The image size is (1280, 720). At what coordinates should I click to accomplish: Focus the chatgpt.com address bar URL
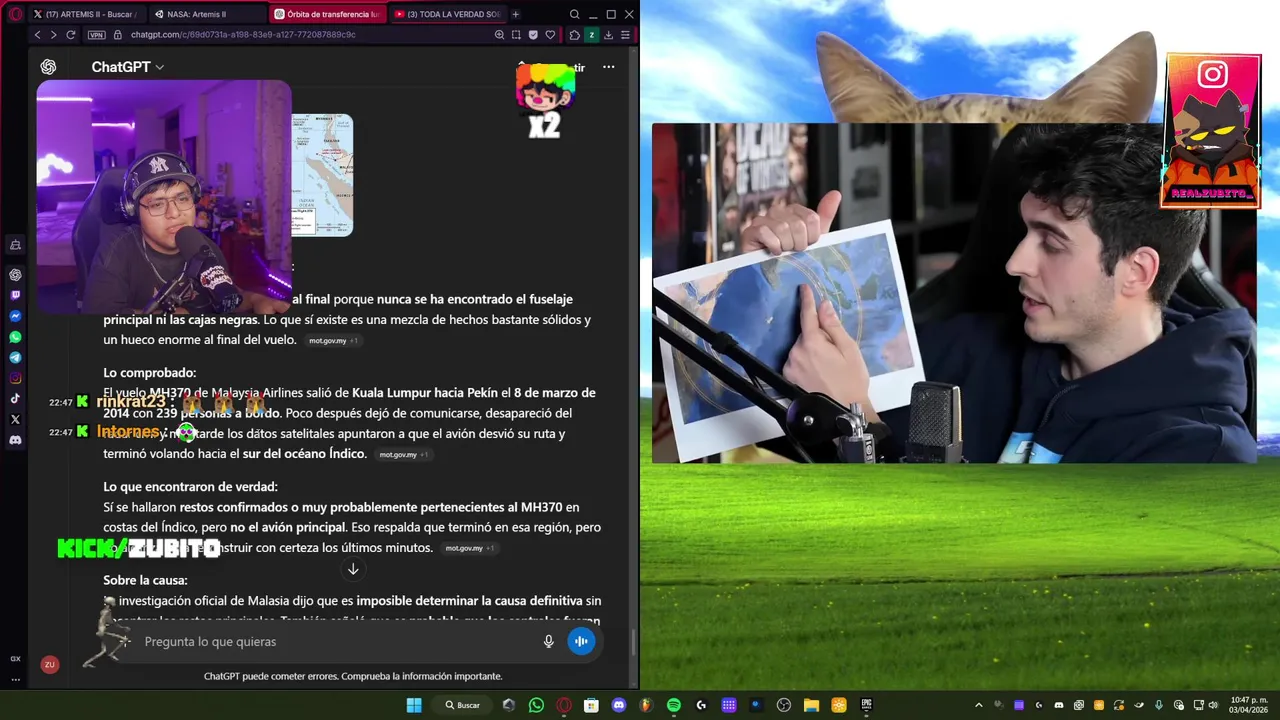pos(243,34)
